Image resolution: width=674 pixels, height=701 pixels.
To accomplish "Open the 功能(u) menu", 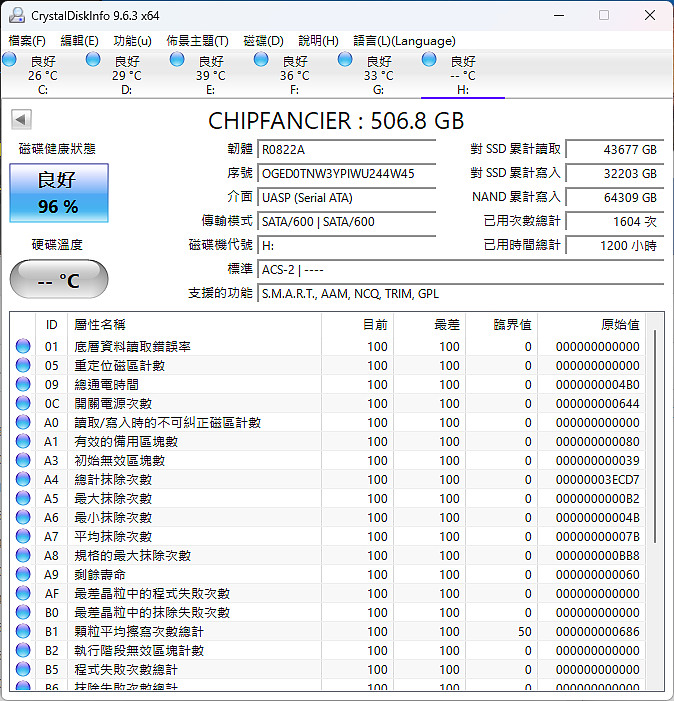I will [x=133, y=41].
